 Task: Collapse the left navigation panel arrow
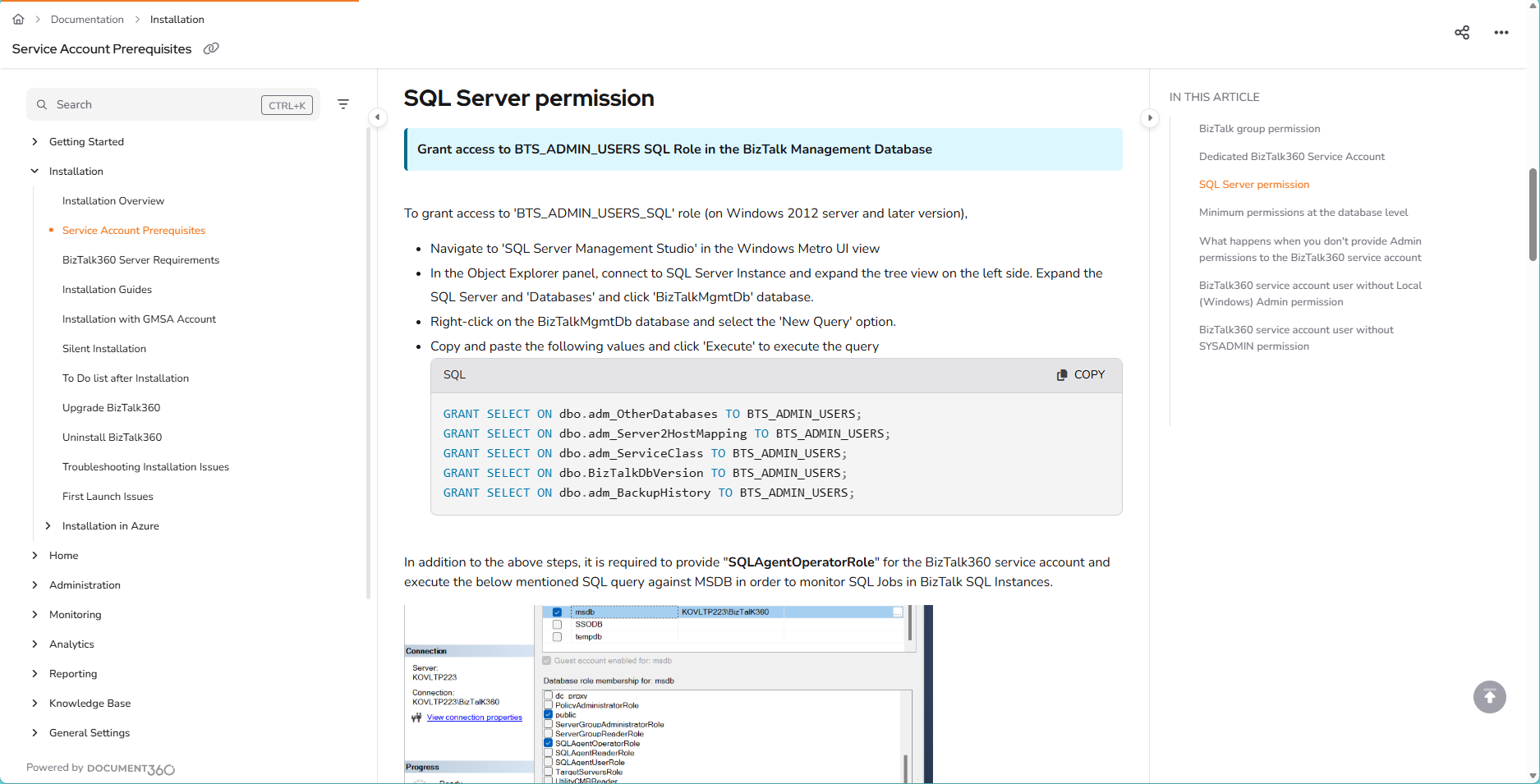(x=377, y=117)
